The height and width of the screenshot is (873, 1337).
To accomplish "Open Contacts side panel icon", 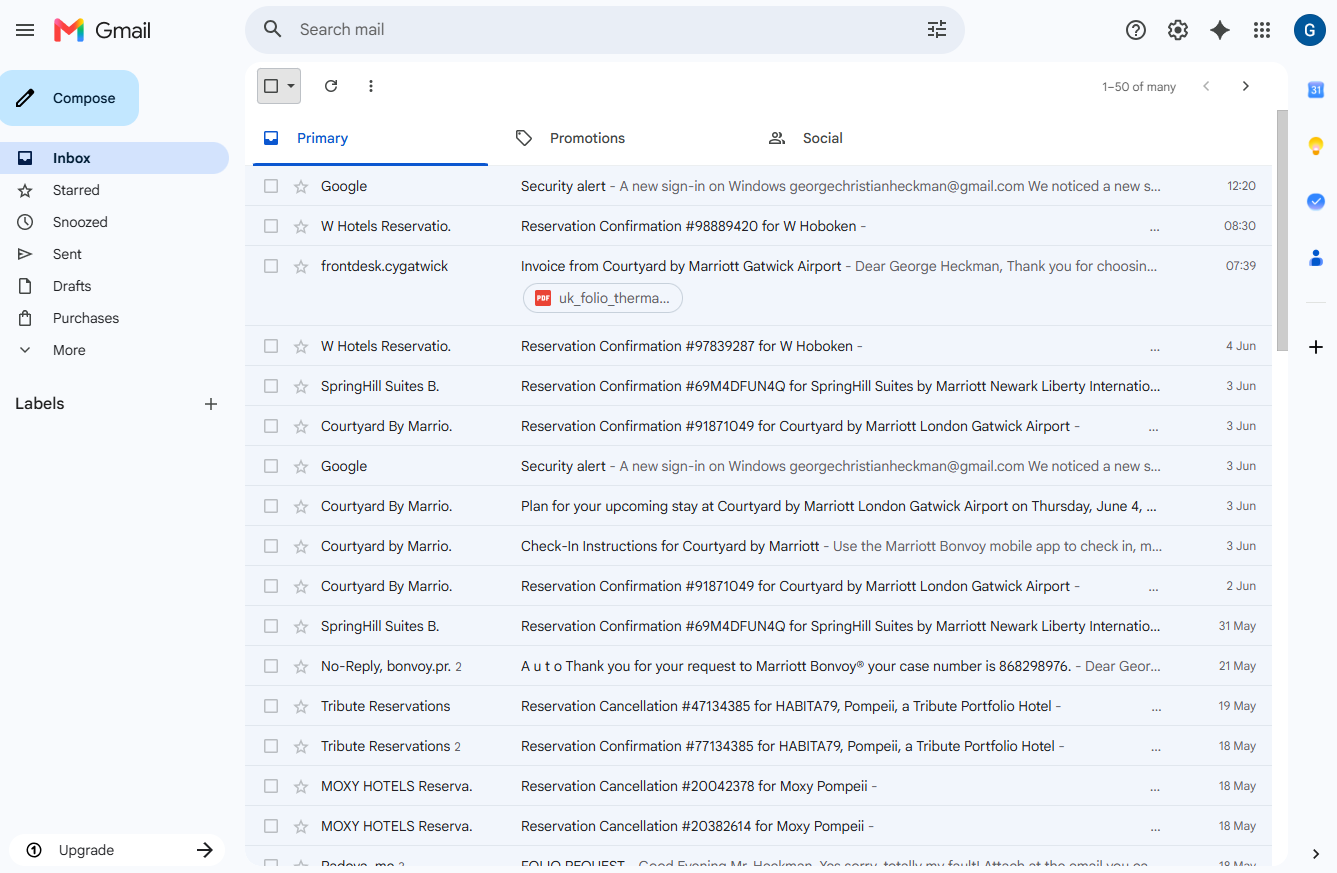I will (1316, 258).
